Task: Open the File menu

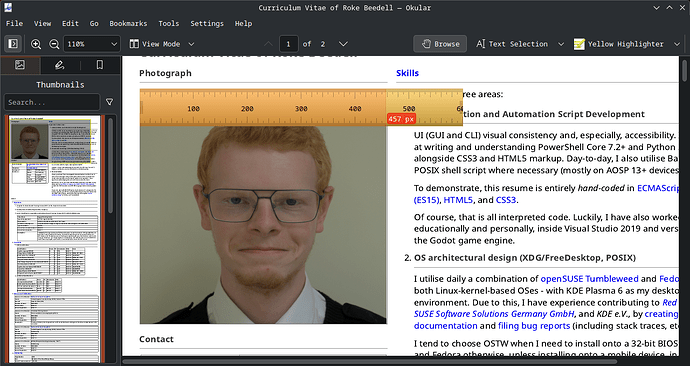Action: click(x=14, y=23)
